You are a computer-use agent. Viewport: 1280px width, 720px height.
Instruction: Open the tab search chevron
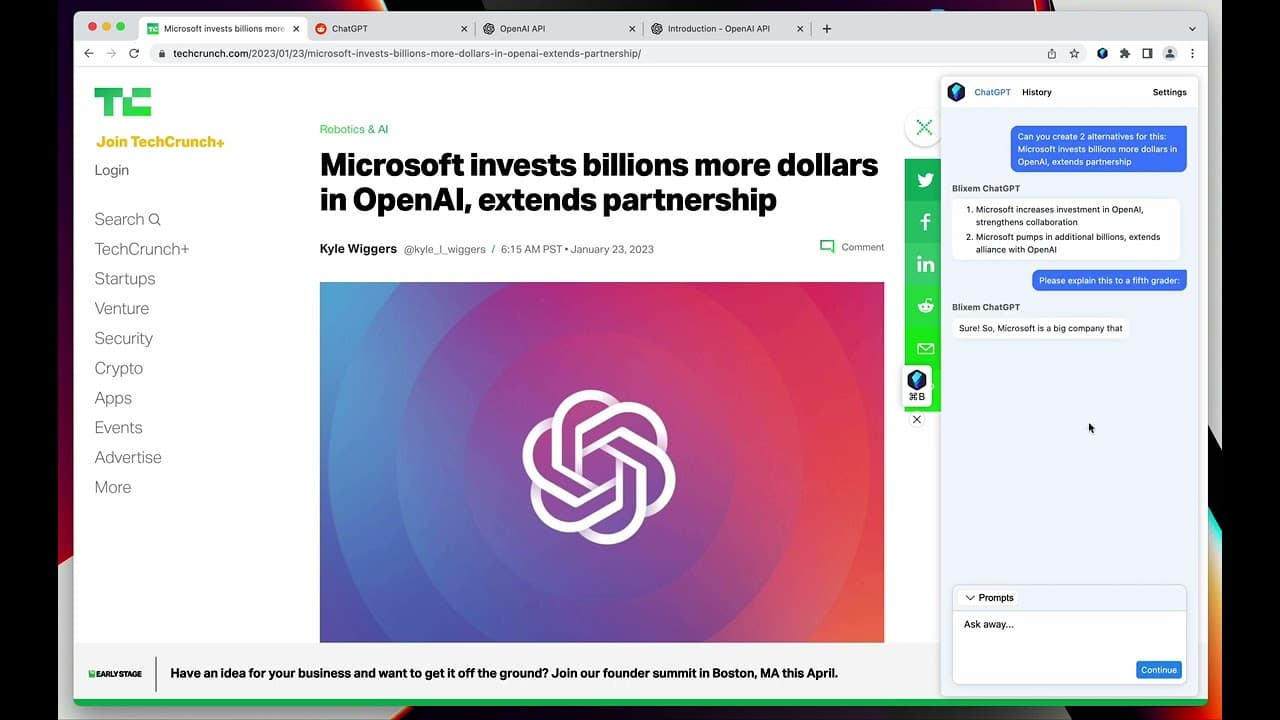[x=1192, y=29]
